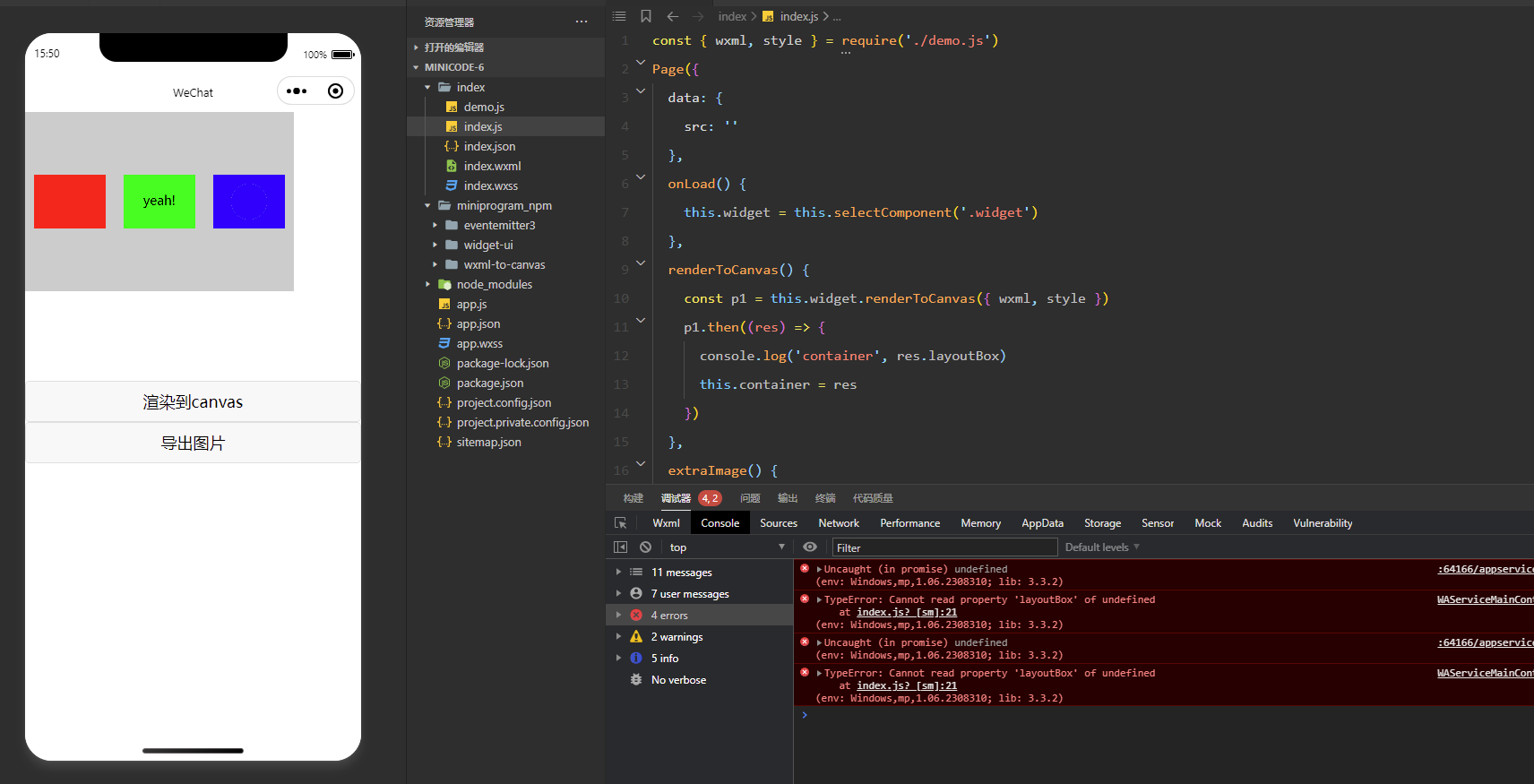Open package-lock.json file
The height and width of the screenshot is (784, 1534).
coord(503,363)
